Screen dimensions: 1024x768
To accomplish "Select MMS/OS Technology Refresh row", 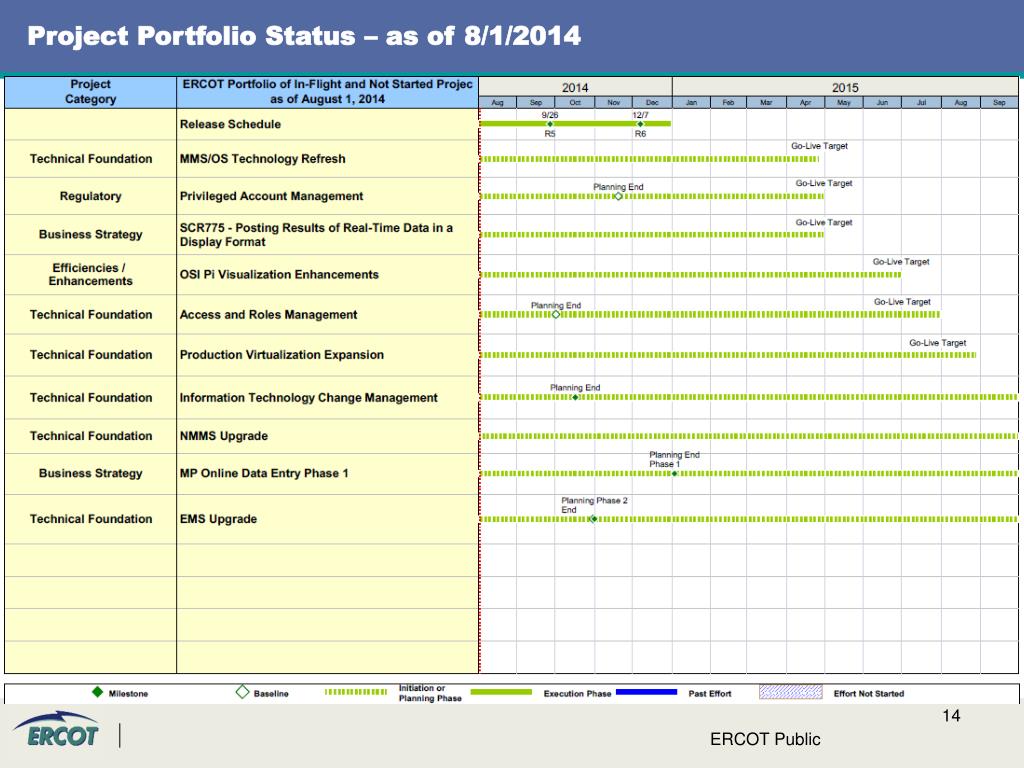I will 263,159.
